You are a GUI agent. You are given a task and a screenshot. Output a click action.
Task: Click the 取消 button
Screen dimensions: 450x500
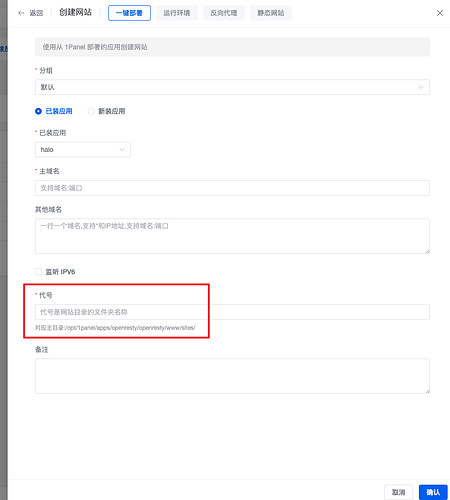[x=398, y=492]
